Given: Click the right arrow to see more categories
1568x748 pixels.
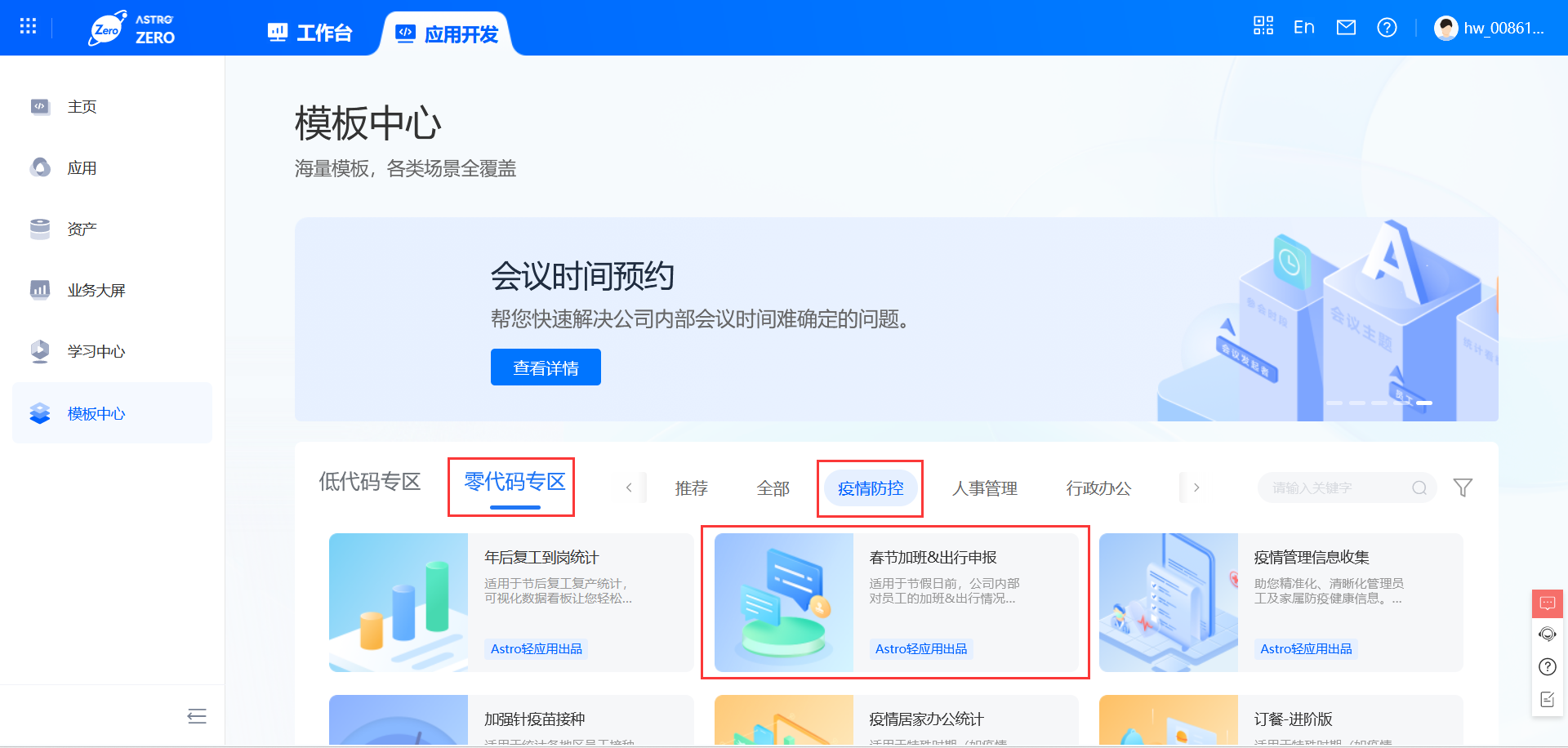Looking at the screenshot, I should click(1196, 487).
